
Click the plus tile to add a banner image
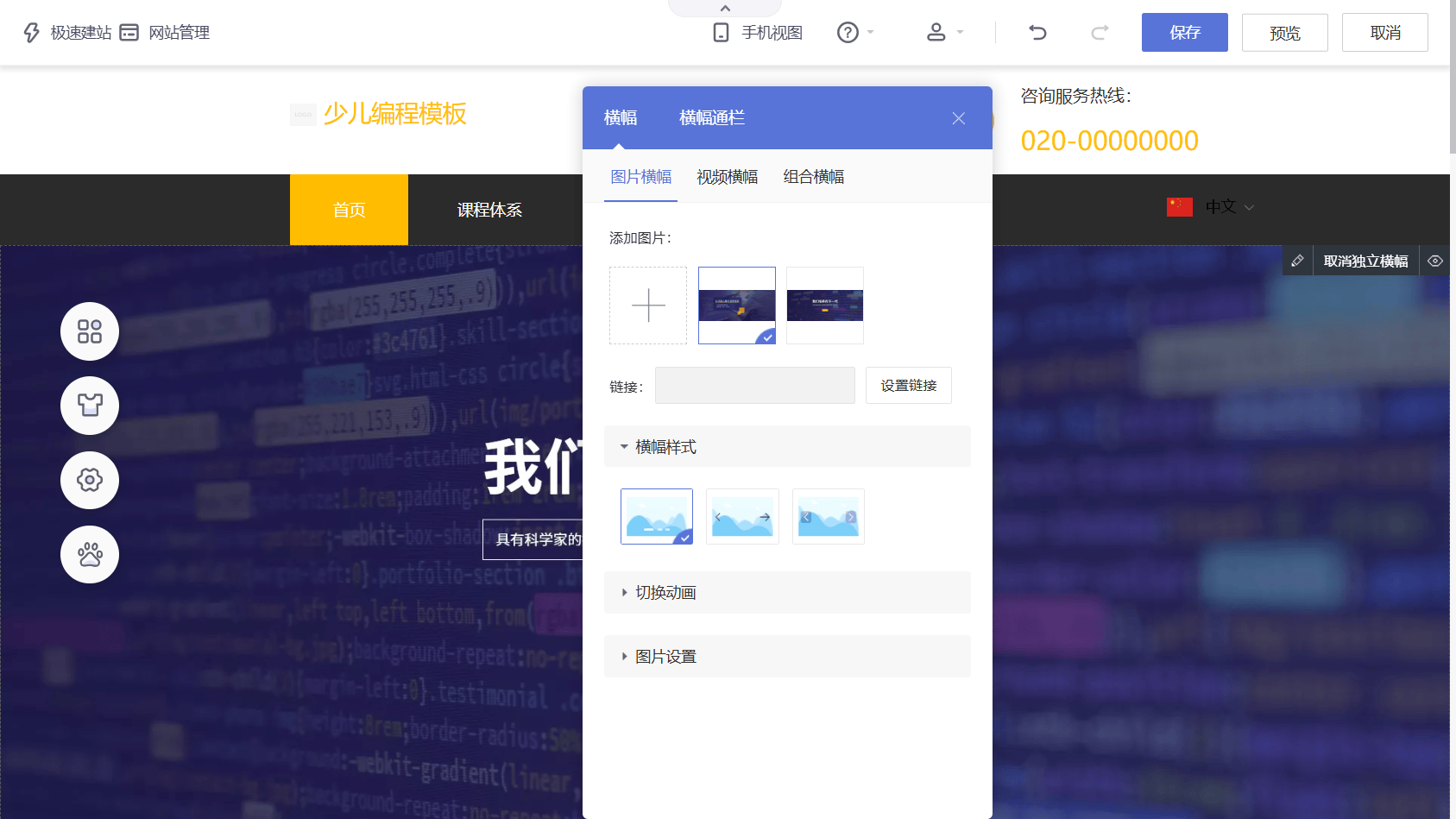[648, 305]
